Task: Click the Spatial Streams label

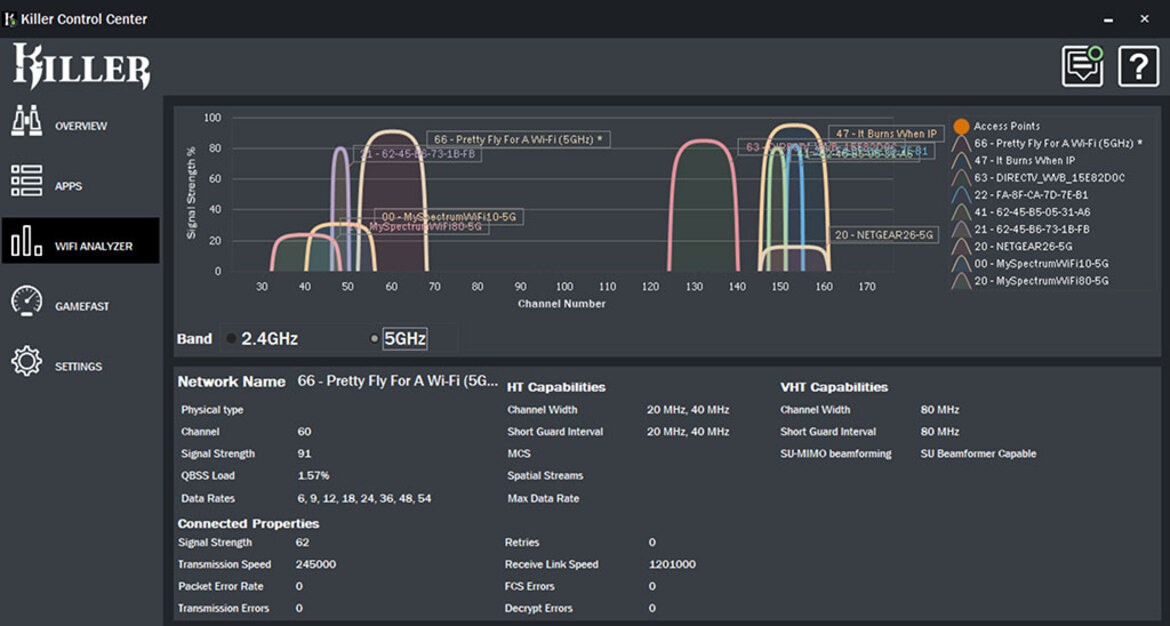Action: click(x=545, y=475)
